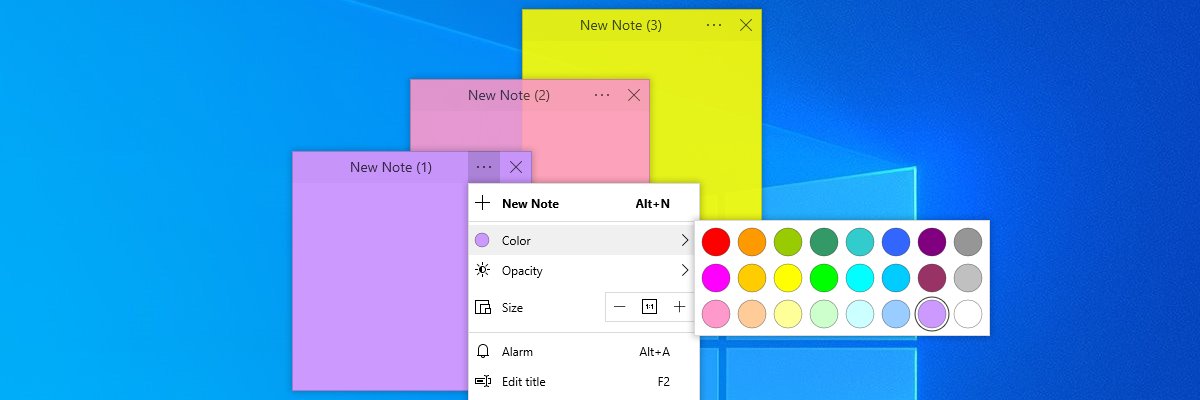The width and height of the screenshot is (1200, 400).
Task: Pick the peach swatch
Action: 751,314
